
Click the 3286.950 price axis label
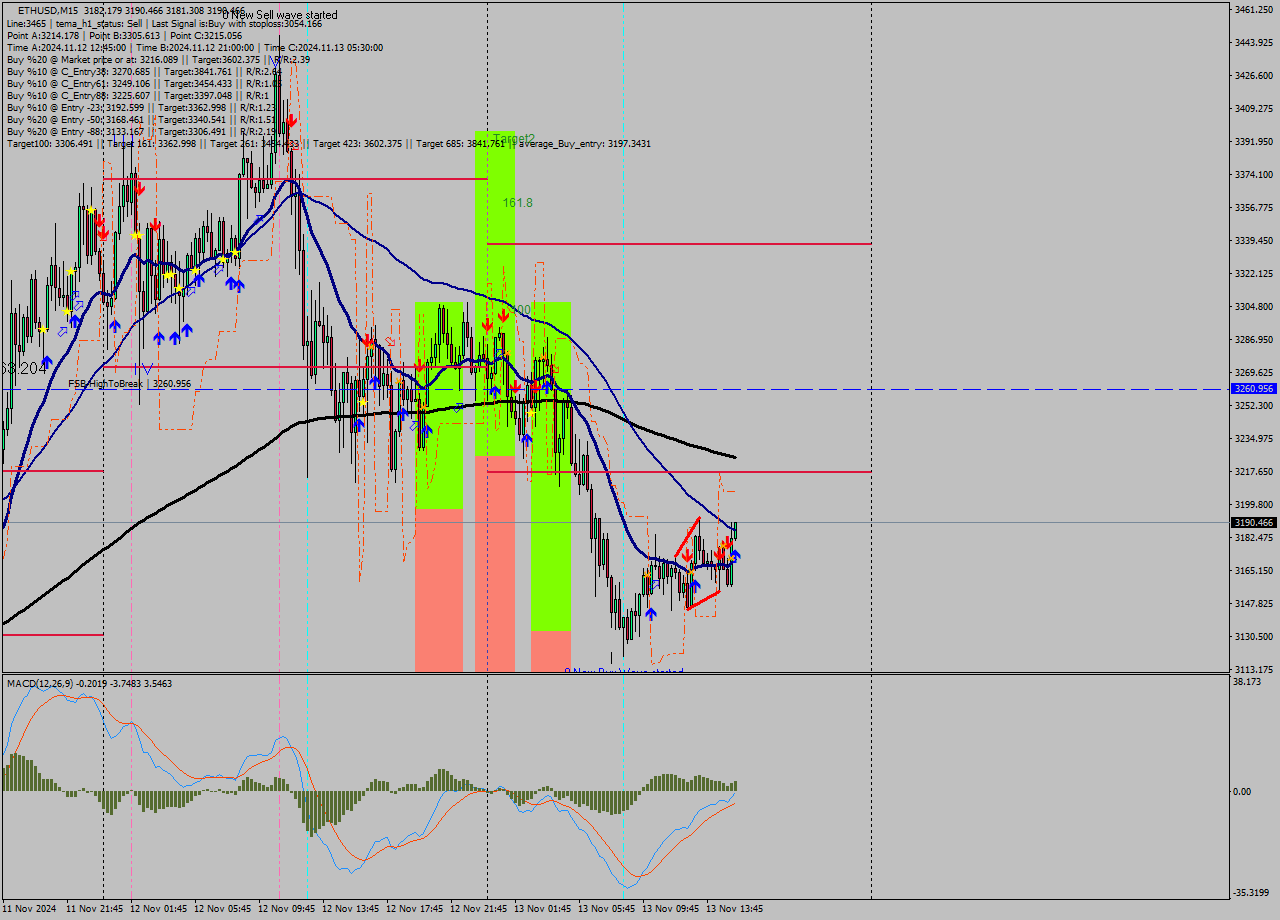click(1253, 339)
